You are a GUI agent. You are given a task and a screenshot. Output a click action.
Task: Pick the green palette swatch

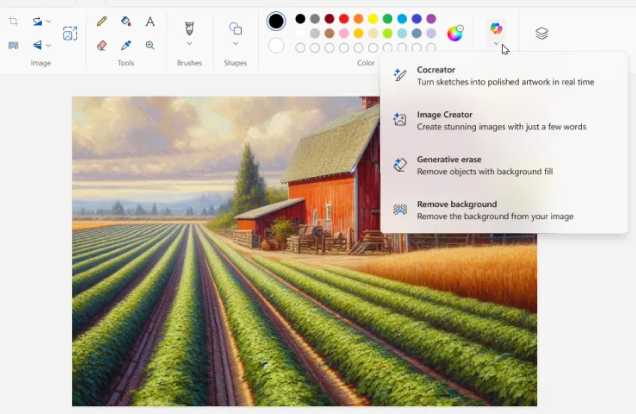click(x=387, y=19)
